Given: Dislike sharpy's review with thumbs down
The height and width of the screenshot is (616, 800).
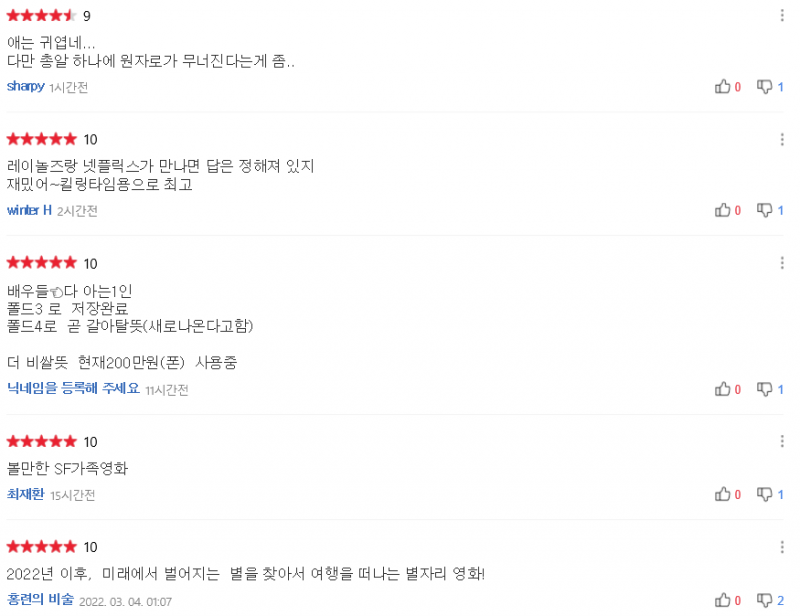Looking at the screenshot, I should (764, 87).
